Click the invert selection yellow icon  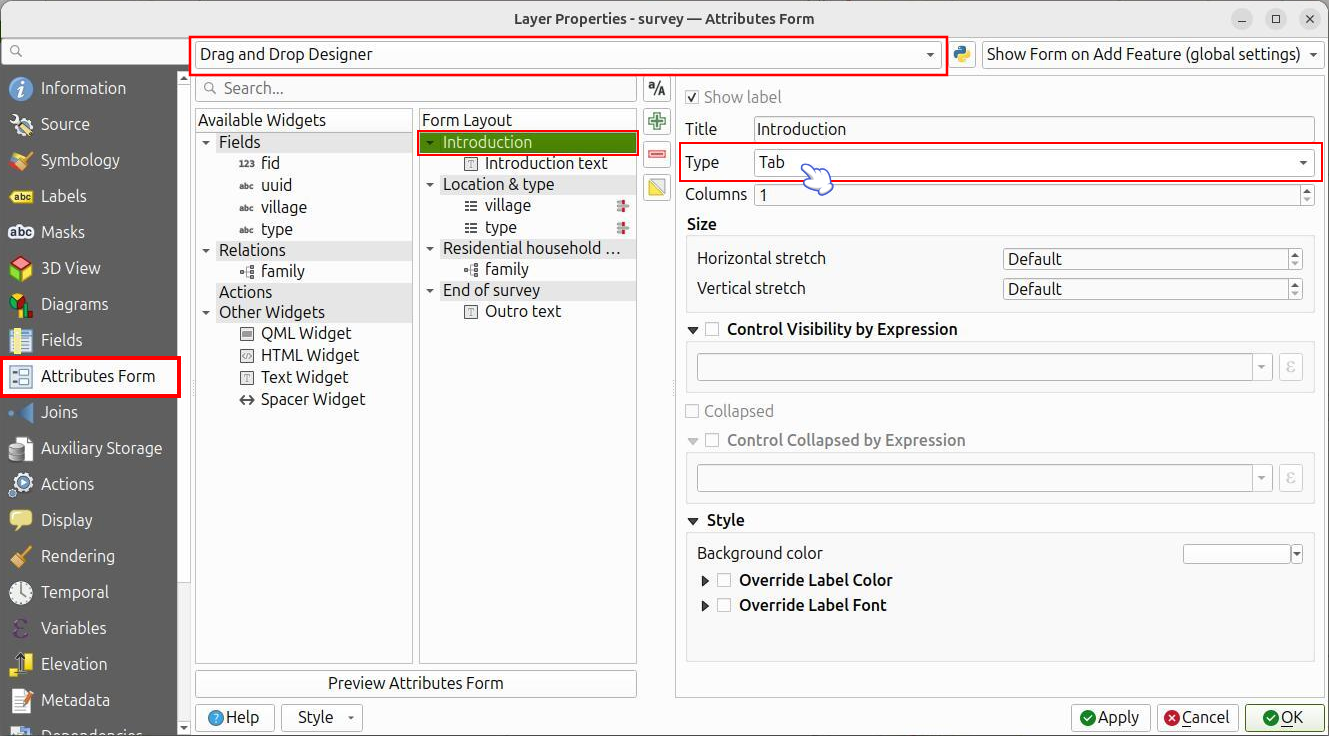657,187
